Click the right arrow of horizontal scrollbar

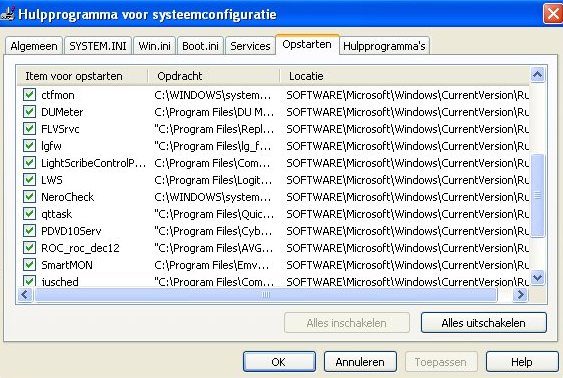pyautogui.click(x=520, y=295)
